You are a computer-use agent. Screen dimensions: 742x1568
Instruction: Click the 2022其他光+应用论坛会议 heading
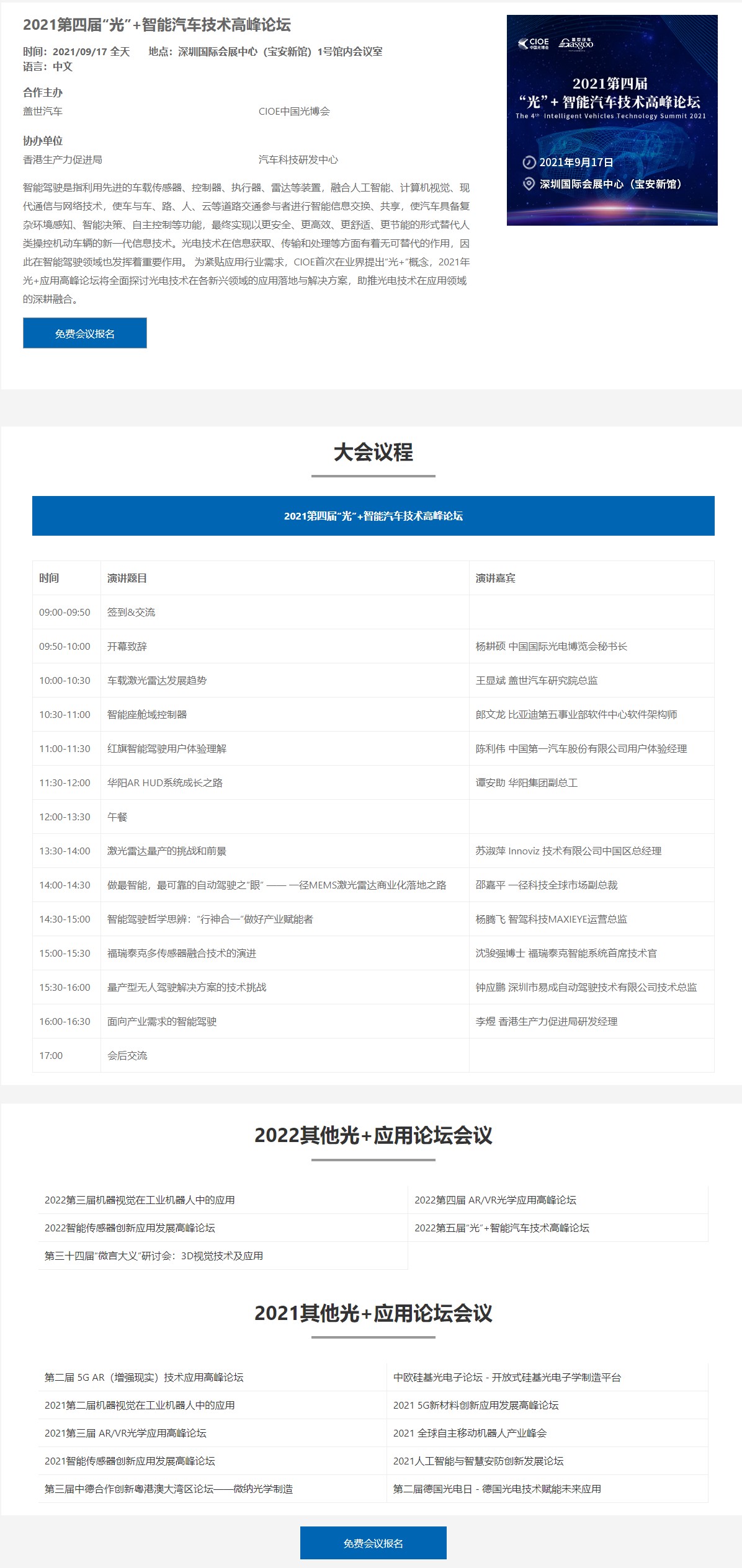tap(373, 1135)
